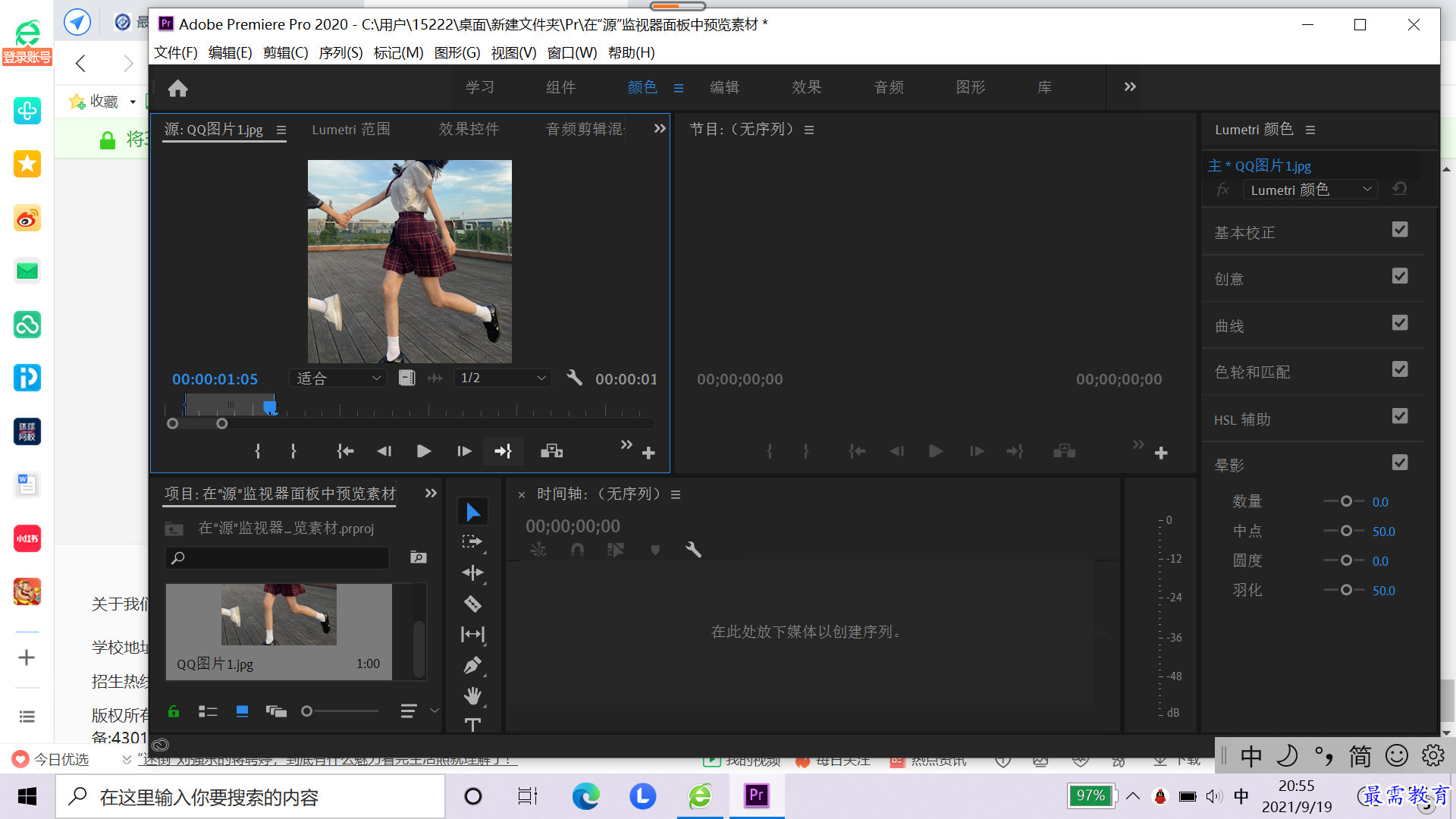Switch Project panel to icon view
1456x819 pixels.
pos(242,711)
